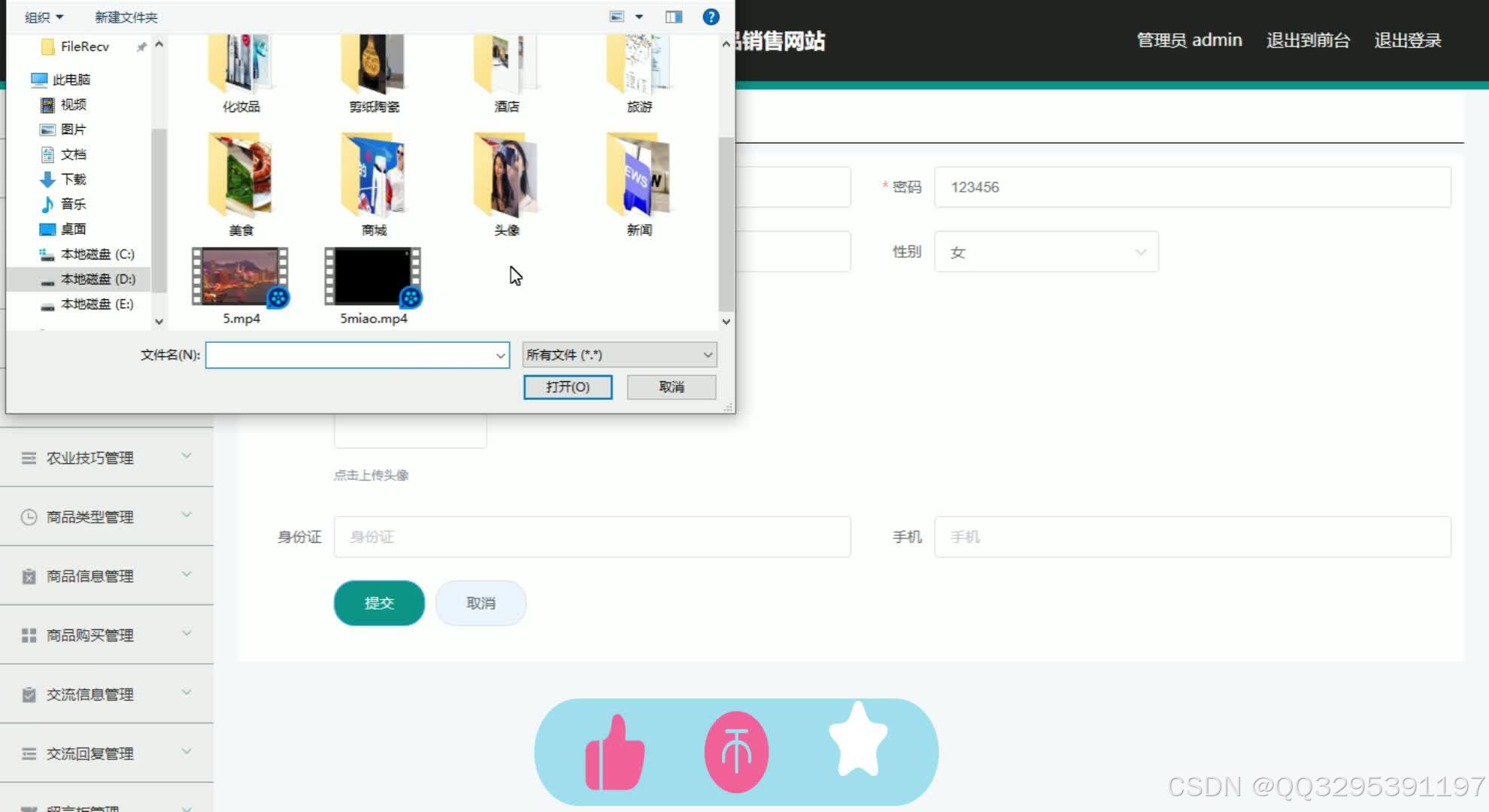Open the 文件名 history dropdown arrow
Image resolution: width=1489 pixels, height=812 pixels.
(501, 355)
